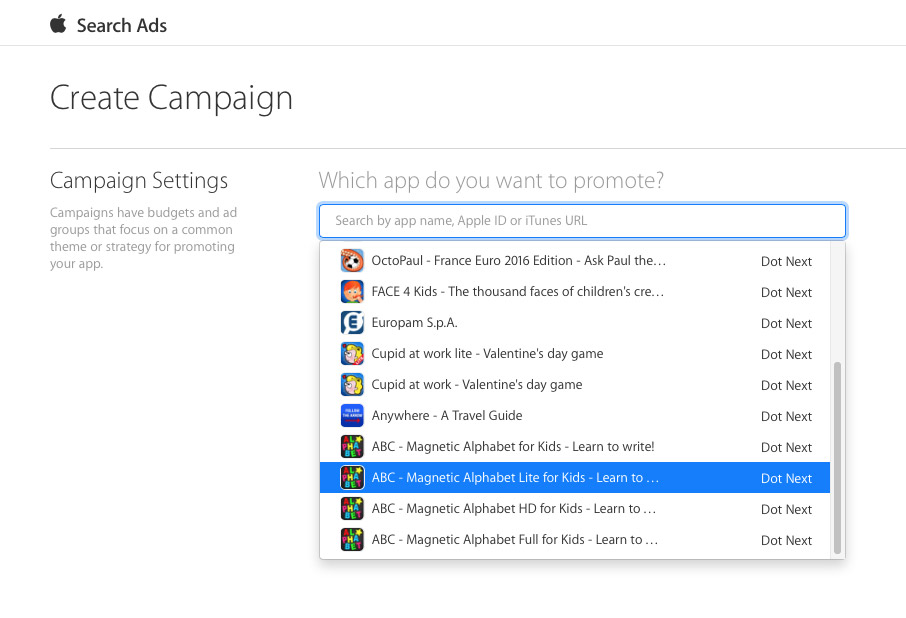Pick Europam S.p.A. app name

coord(414,323)
